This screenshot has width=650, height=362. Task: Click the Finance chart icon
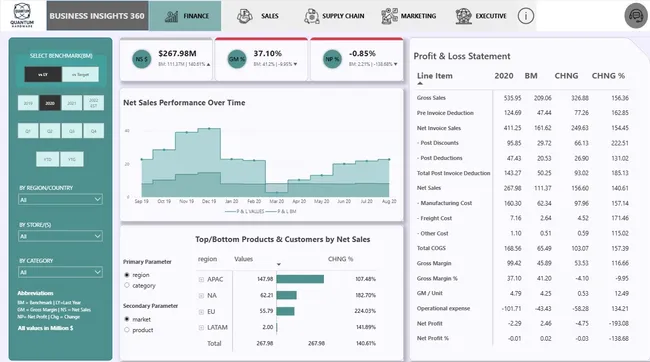click(x=171, y=16)
